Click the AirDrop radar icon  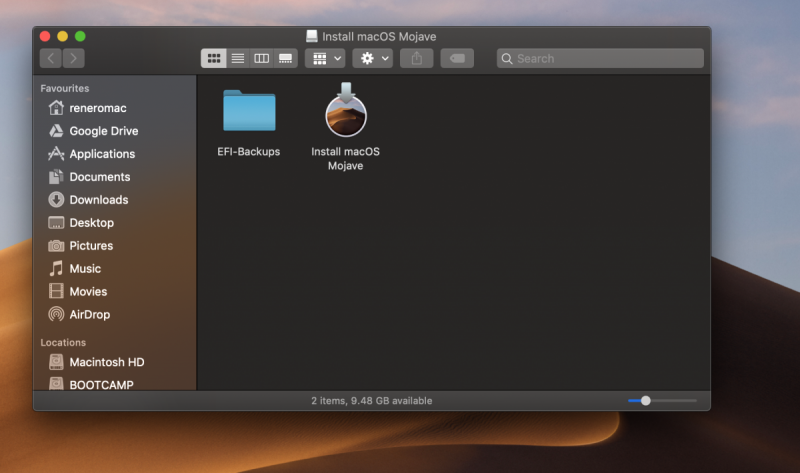56,314
